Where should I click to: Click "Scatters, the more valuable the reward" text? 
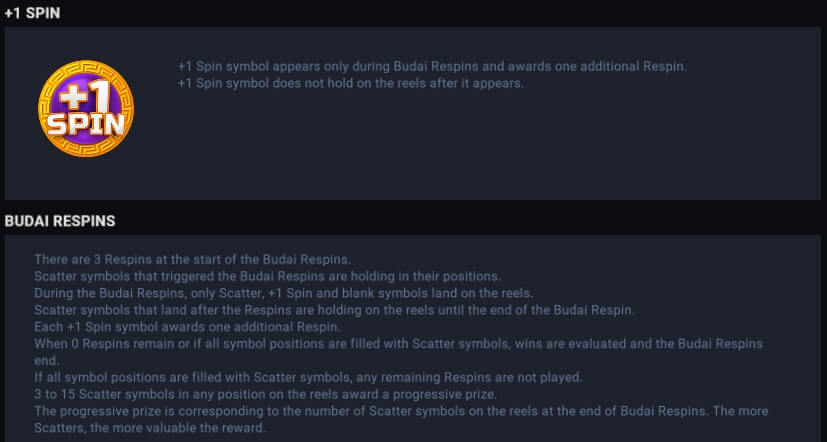150,428
